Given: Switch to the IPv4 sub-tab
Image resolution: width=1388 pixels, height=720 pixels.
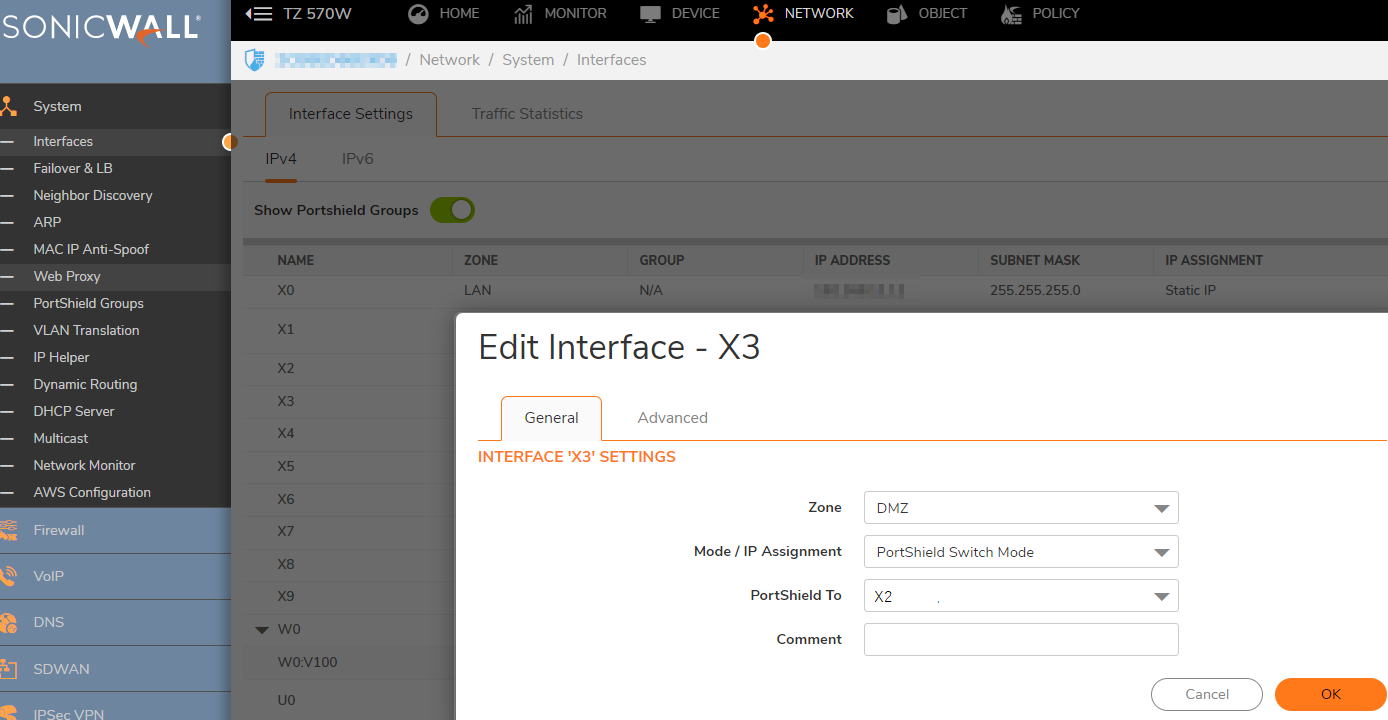Looking at the screenshot, I should (281, 159).
